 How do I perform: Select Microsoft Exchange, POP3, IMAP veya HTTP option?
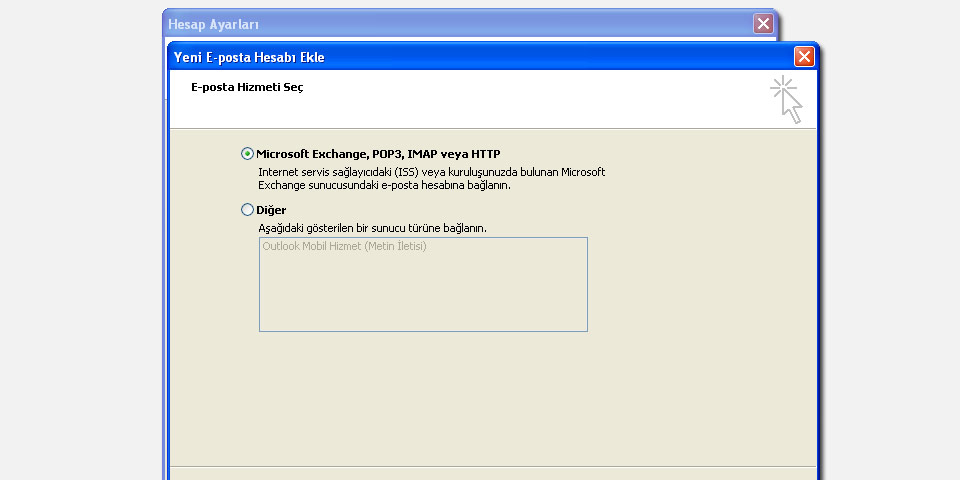pos(247,154)
